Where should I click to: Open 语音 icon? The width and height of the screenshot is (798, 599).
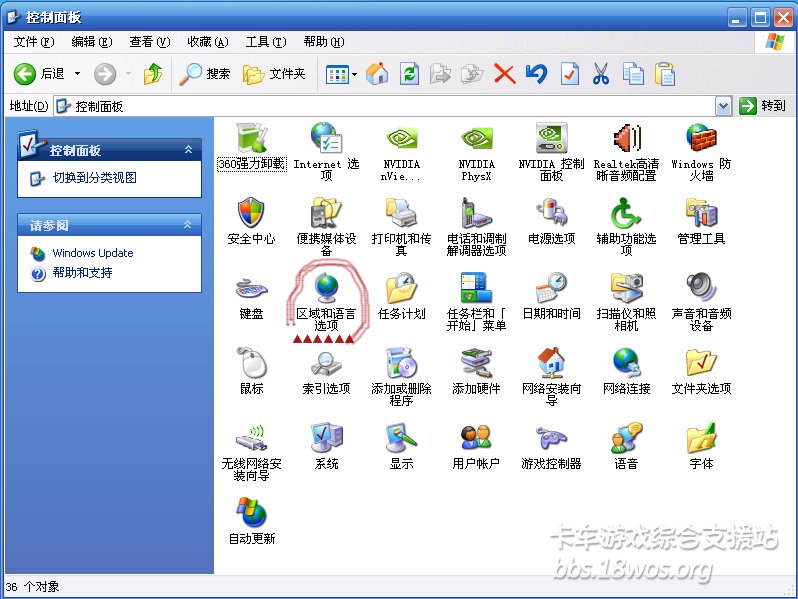pos(626,437)
